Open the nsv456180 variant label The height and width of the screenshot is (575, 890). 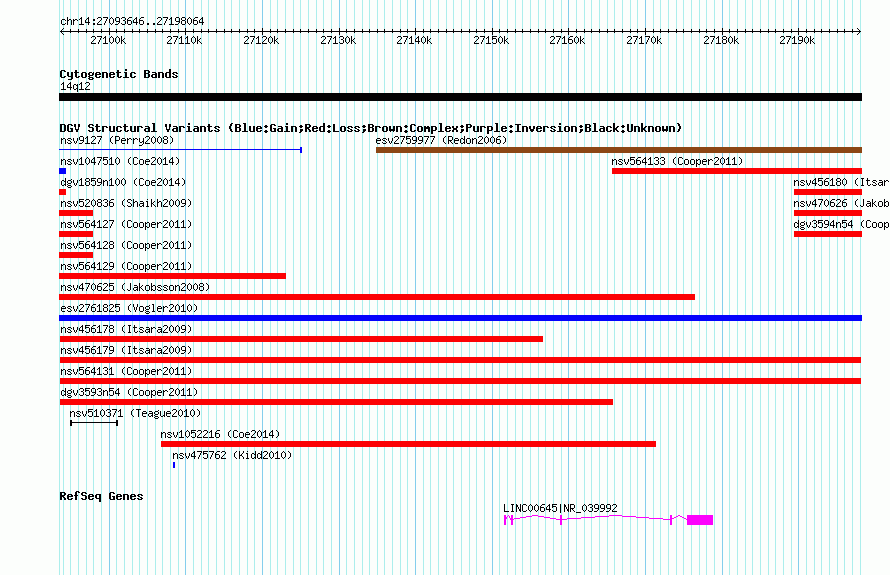coord(841,182)
